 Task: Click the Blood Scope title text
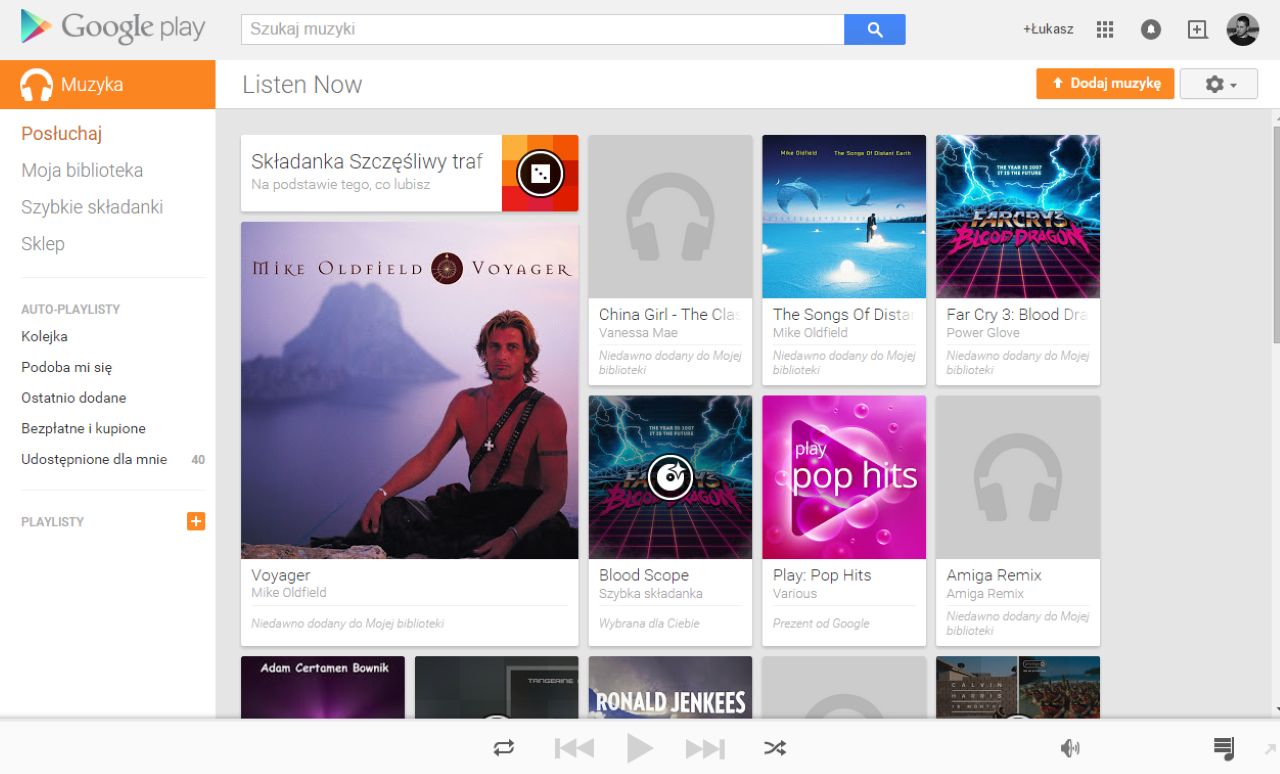coord(644,575)
